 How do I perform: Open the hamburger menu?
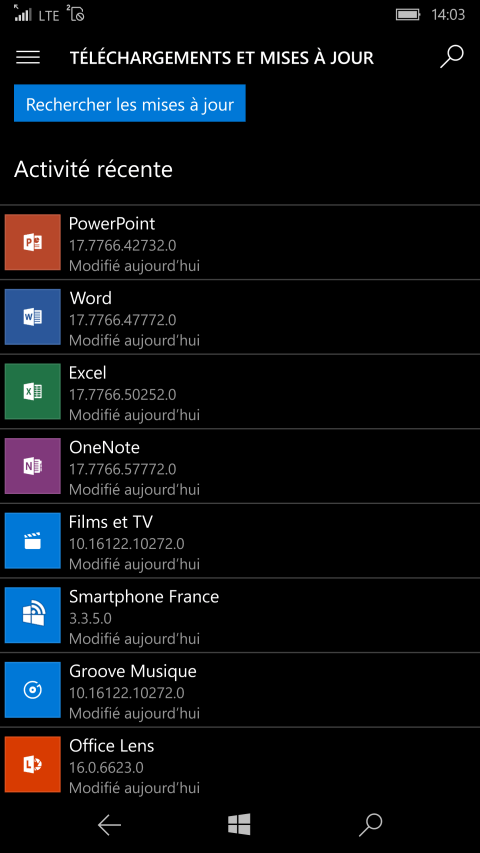pos(28,58)
